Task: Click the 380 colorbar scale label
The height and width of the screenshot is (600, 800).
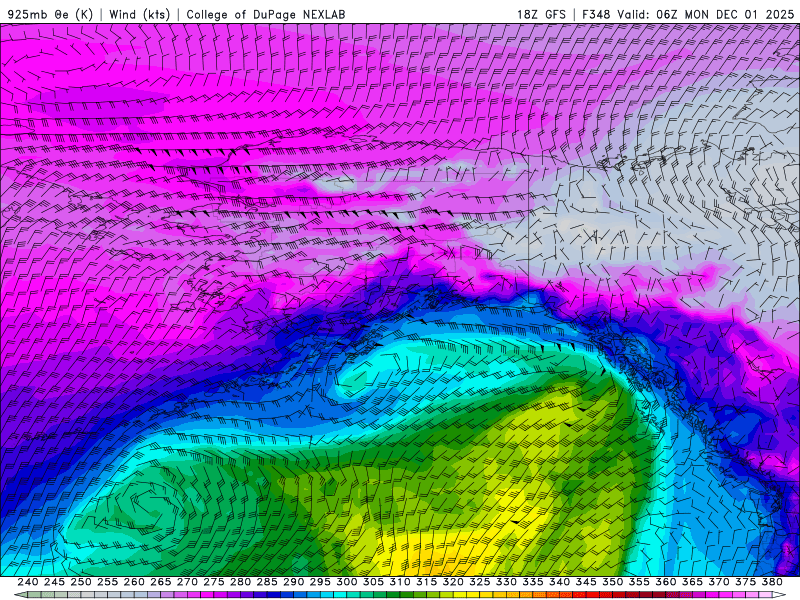Action: coord(772,582)
